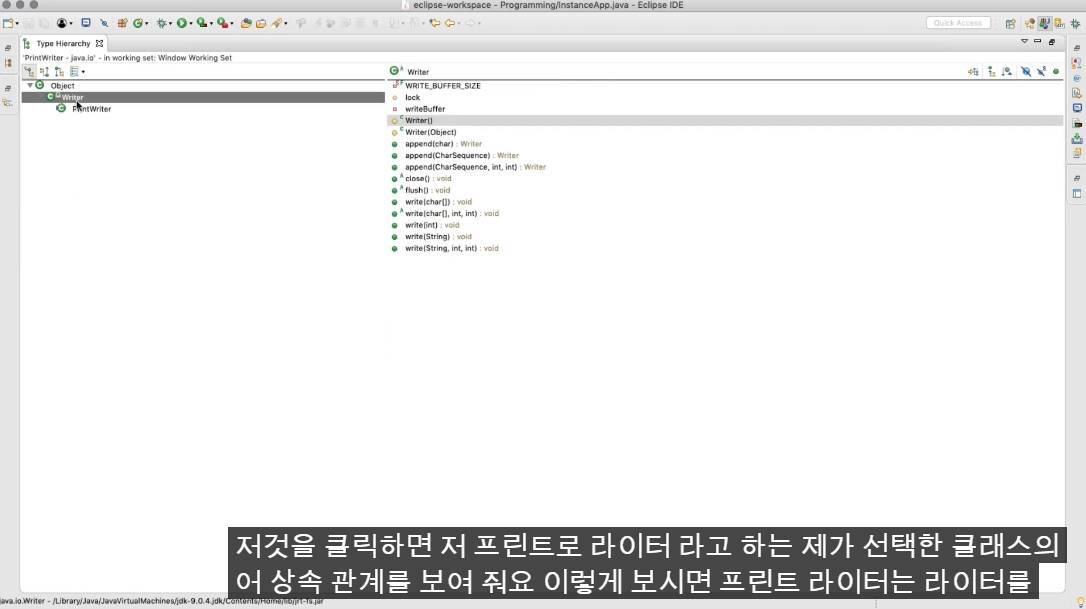
Task: Open Previous Type Hierarchies dropdown arrow
Action: pos(83,72)
